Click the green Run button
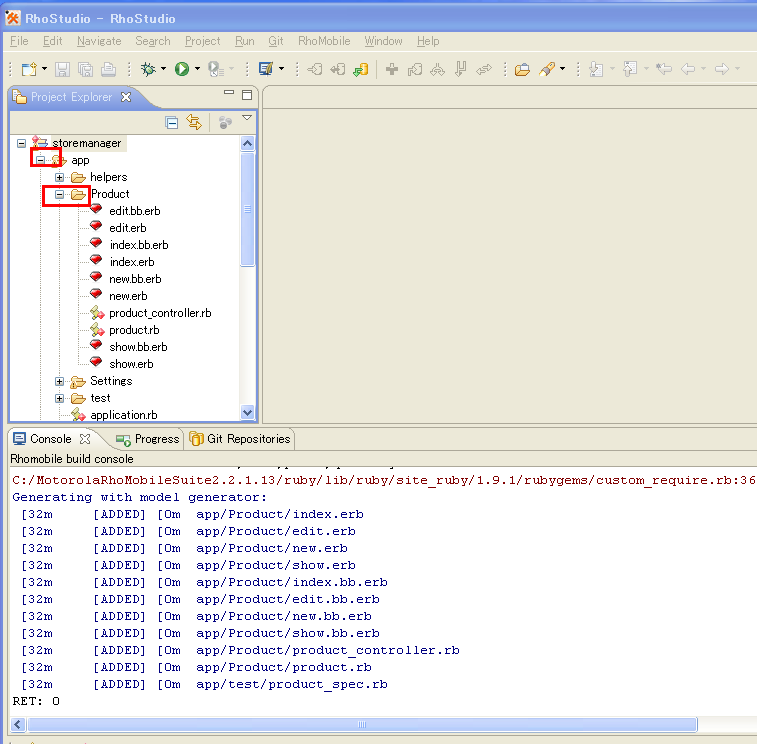 point(182,69)
